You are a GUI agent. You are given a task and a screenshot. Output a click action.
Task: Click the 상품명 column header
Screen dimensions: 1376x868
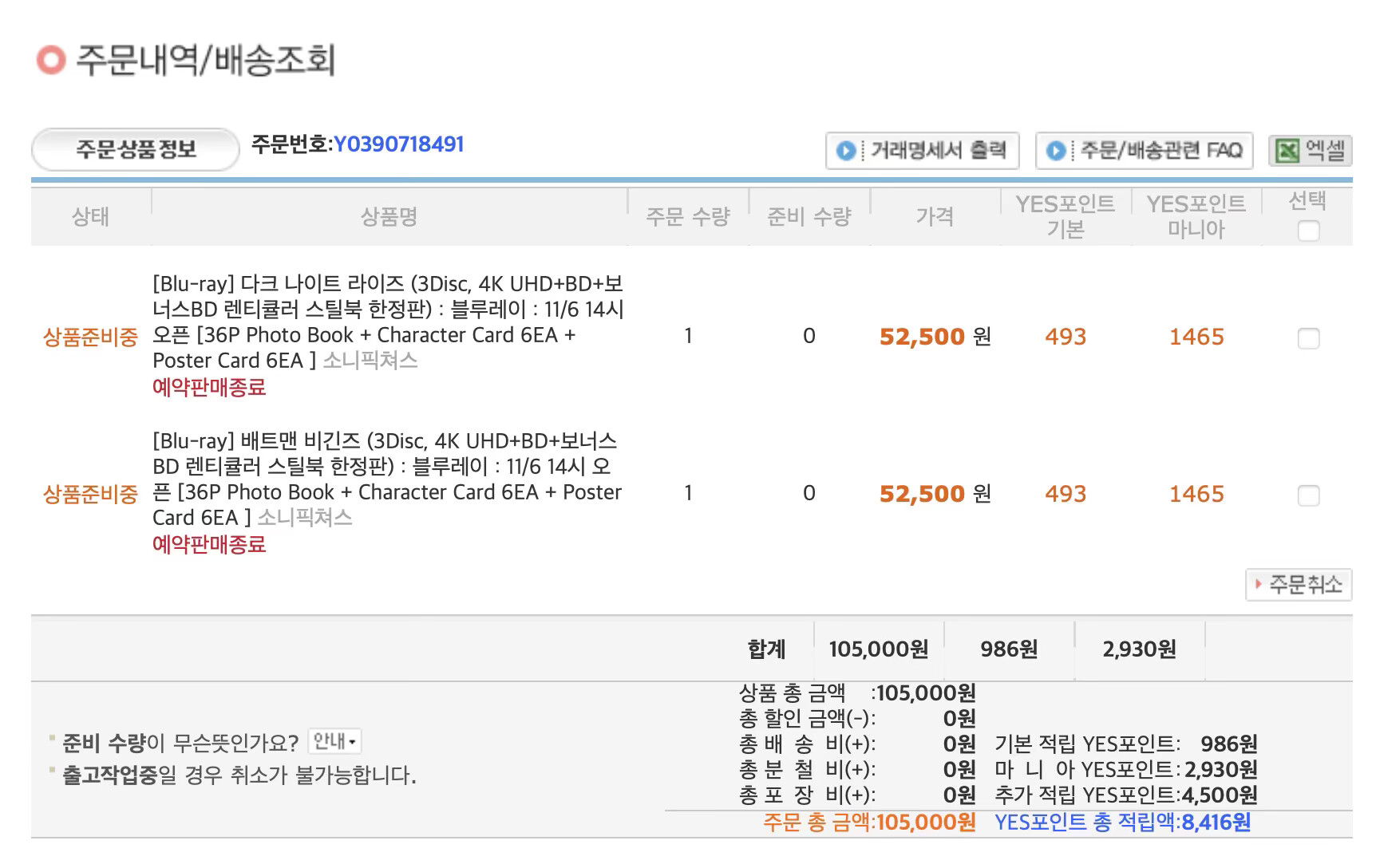(x=389, y=217)
